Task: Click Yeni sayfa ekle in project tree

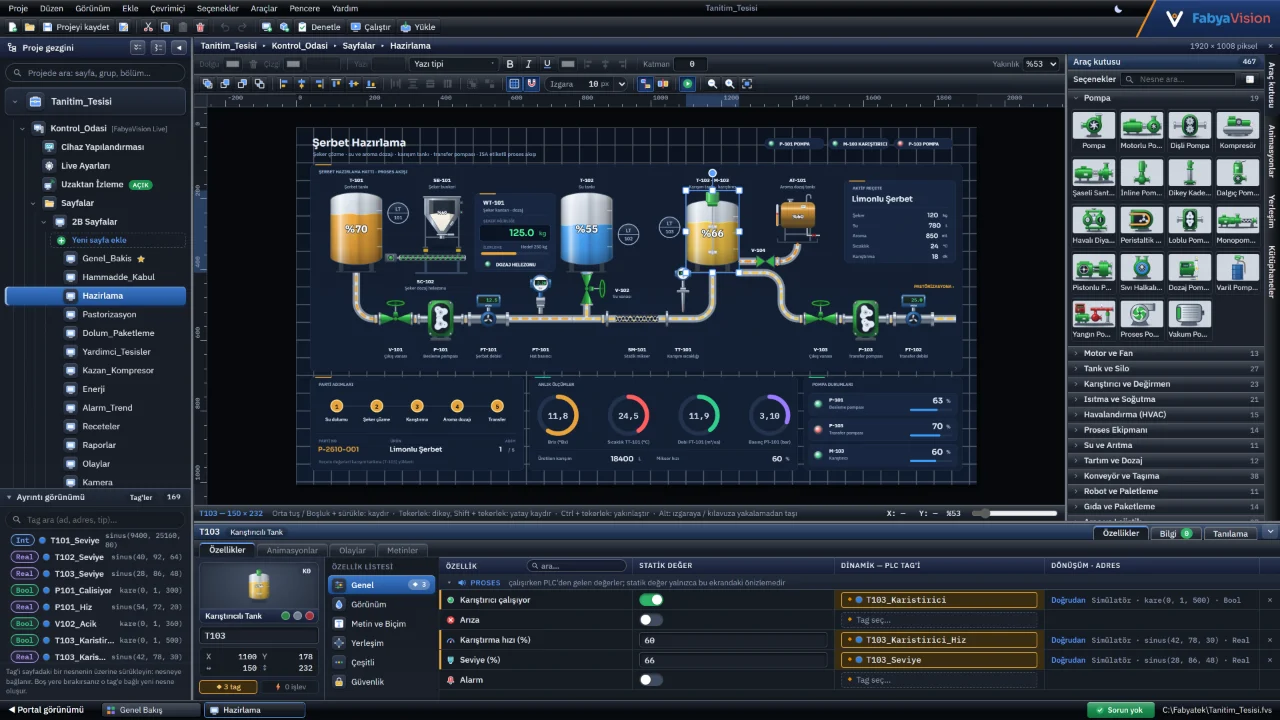Action: pos(118,240)
